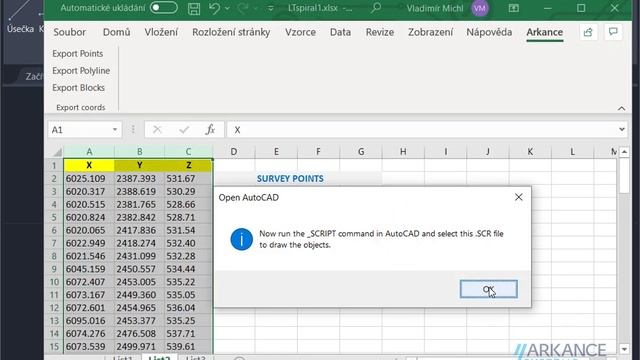The image size is (640, 360).
Task: Select column B header
Action: point(140,152)
